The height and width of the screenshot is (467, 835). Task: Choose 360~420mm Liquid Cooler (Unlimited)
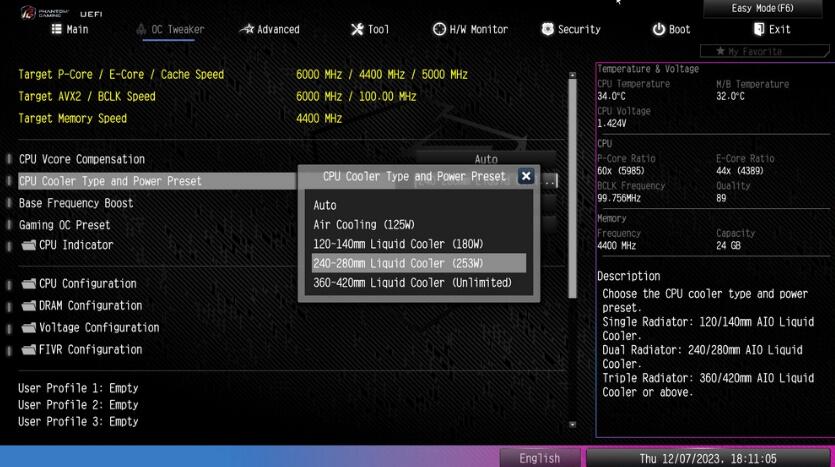419,283
